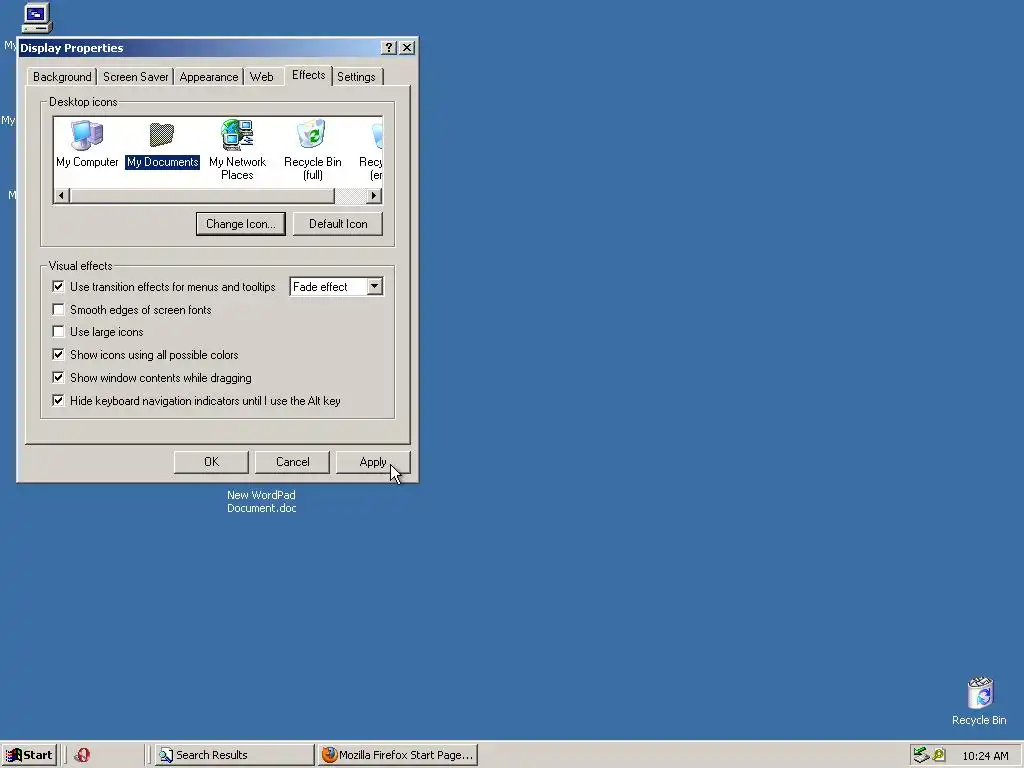Click New WordPad Document.doc on desktop
Viewport: 1024px width, 768px height.
261,502
